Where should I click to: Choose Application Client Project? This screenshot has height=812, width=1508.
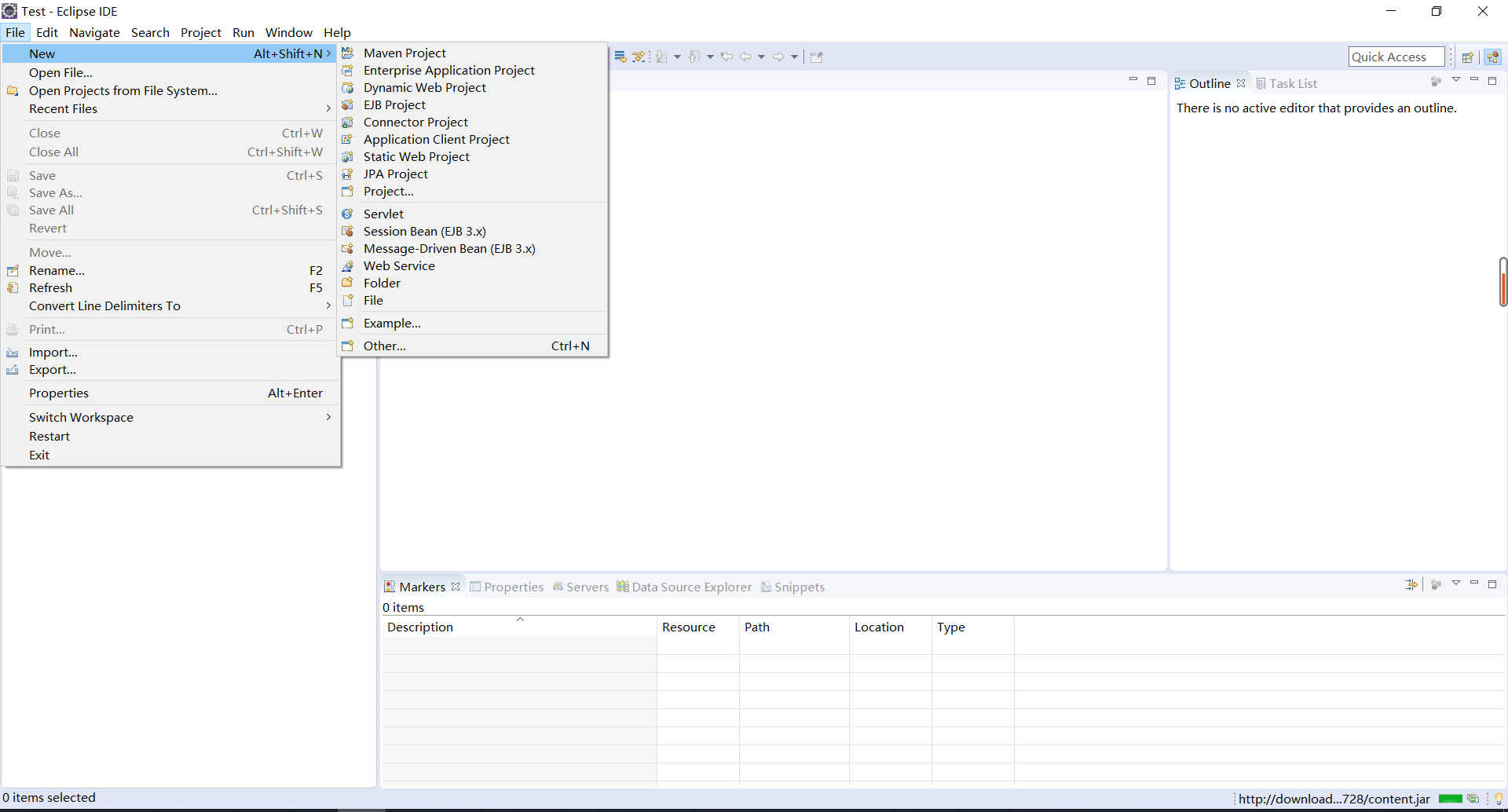[x=473, y=139]
